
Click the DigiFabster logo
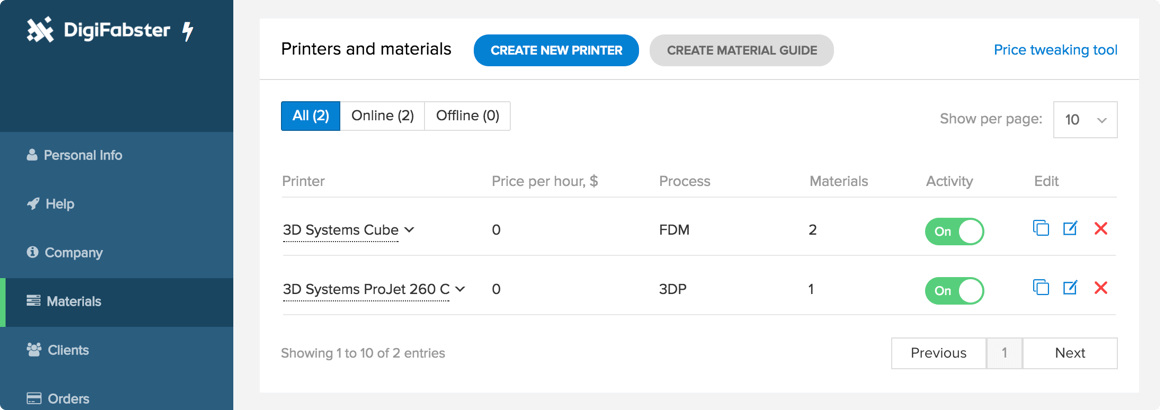click(110, 31)
